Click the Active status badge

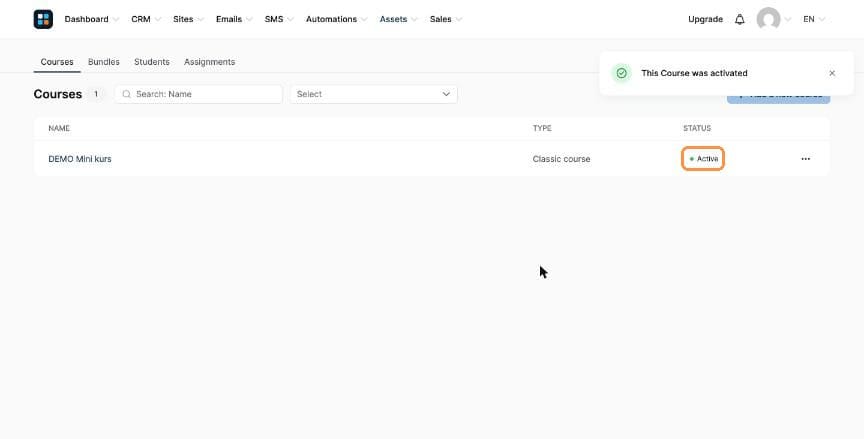(x=703, y=159)
